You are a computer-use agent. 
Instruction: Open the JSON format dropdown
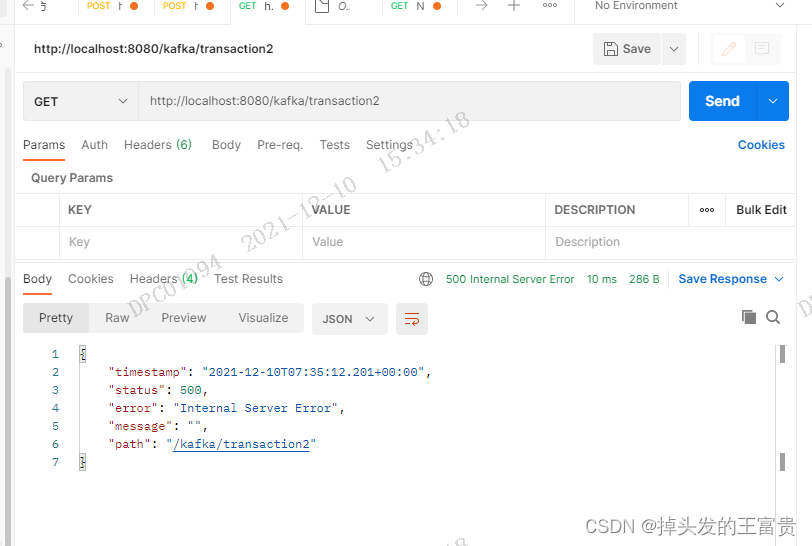(350, 319)
